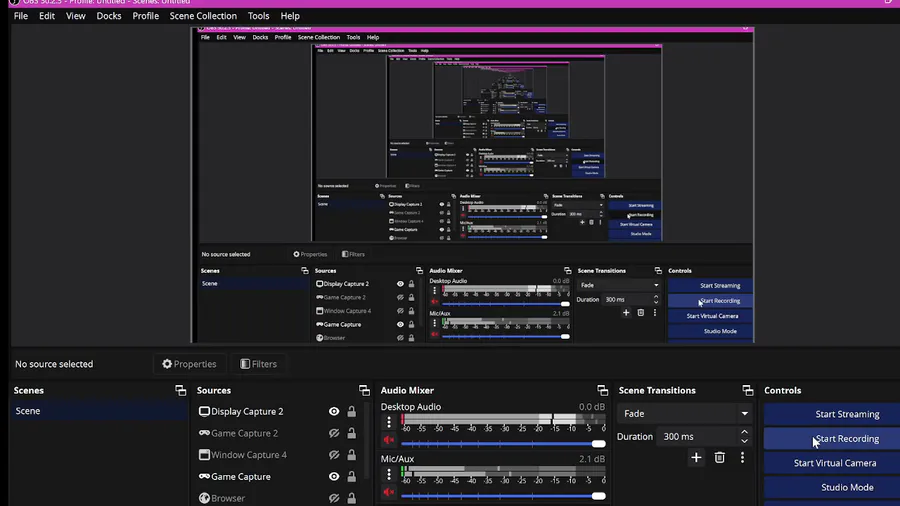The width and height of the screenshot is (900, 506).
Task: Click the No source selected label
Action: [54, 364]
